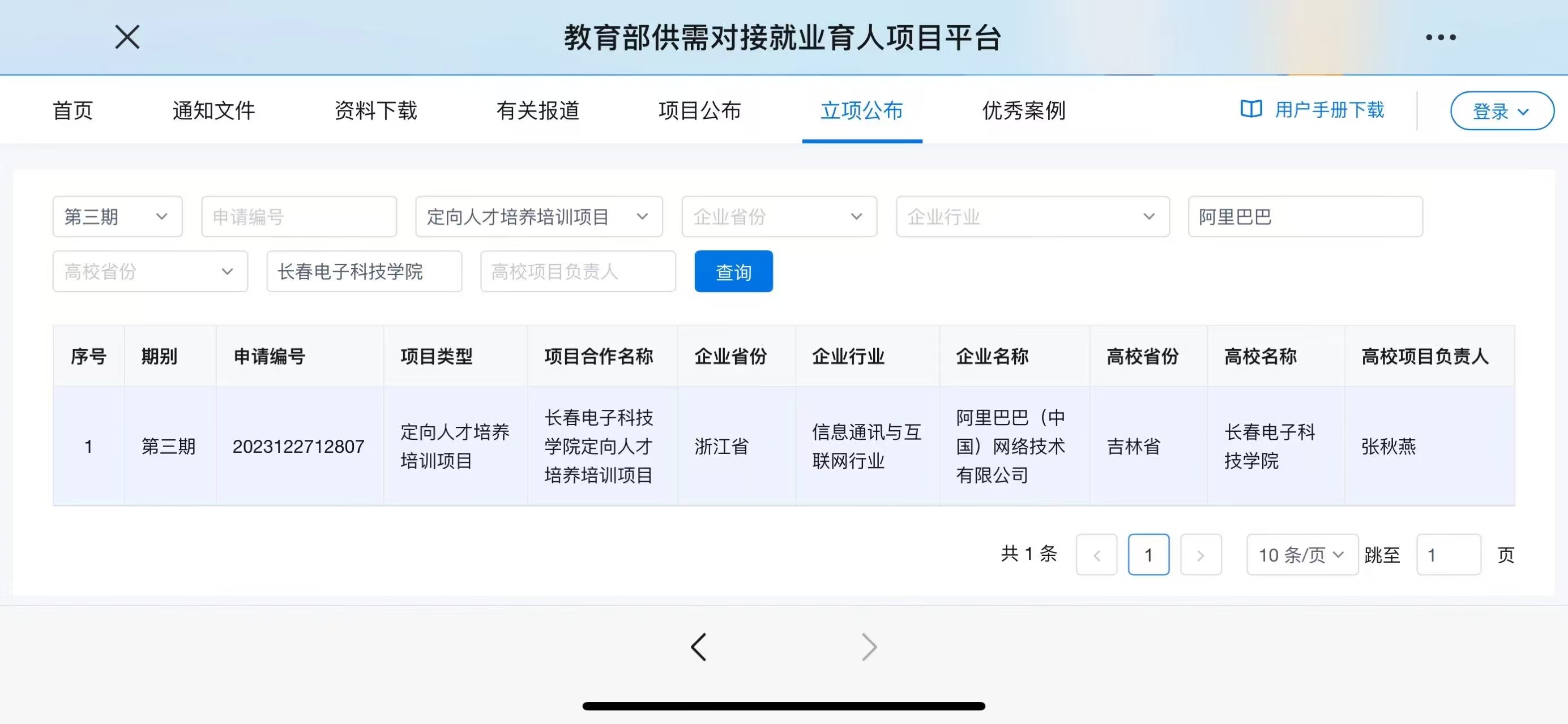
Task: Click the 序号 column header
Action: 89,356
